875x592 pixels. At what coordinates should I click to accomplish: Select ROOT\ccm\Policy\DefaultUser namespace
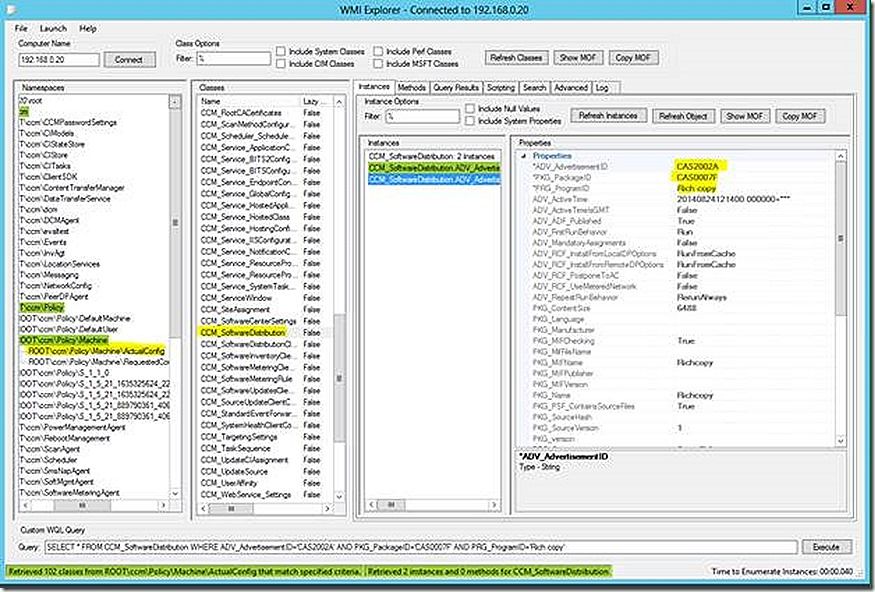pyautogui.click(x=68, y=329)
